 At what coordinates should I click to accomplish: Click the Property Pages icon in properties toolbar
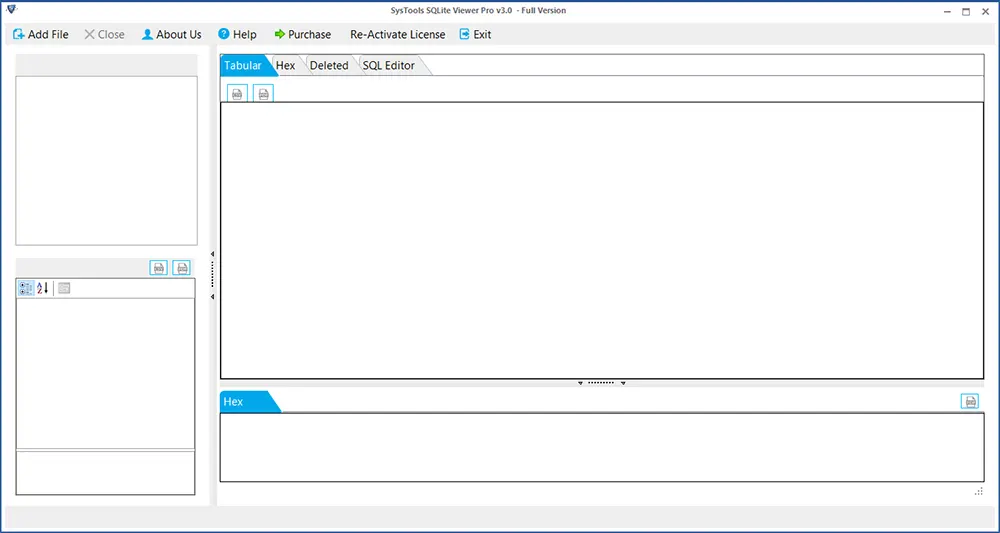tap(64, 288)
